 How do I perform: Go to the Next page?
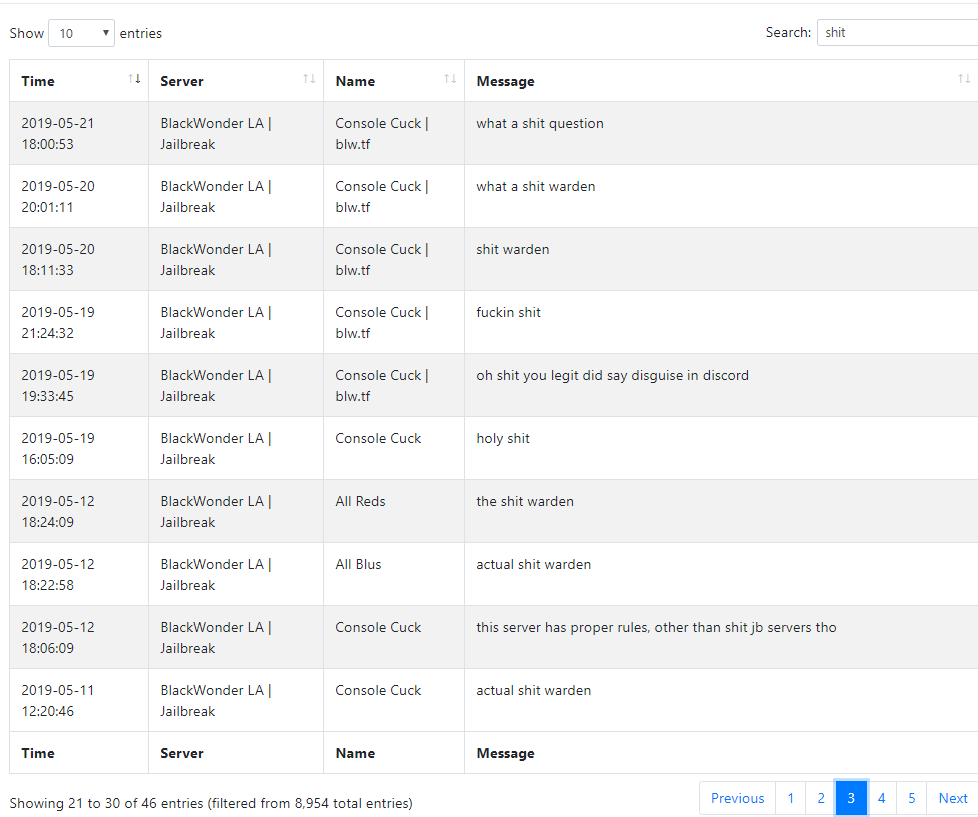(x=952, y=798)
